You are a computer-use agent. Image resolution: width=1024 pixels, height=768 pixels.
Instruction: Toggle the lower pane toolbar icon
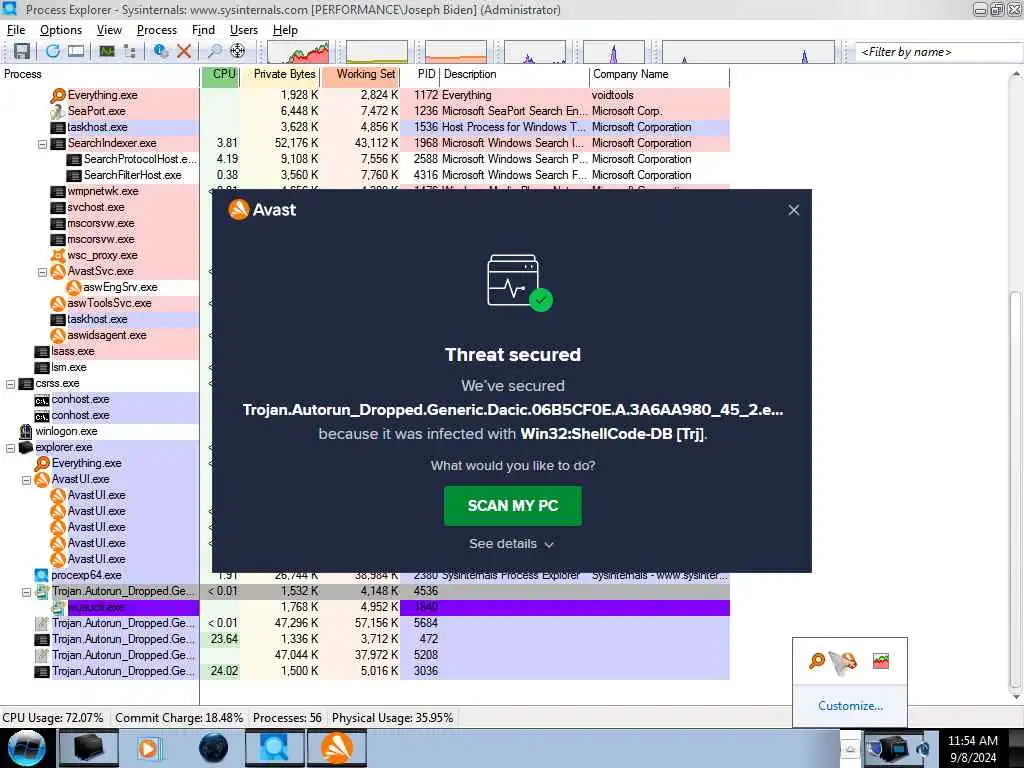coord(76,51)
